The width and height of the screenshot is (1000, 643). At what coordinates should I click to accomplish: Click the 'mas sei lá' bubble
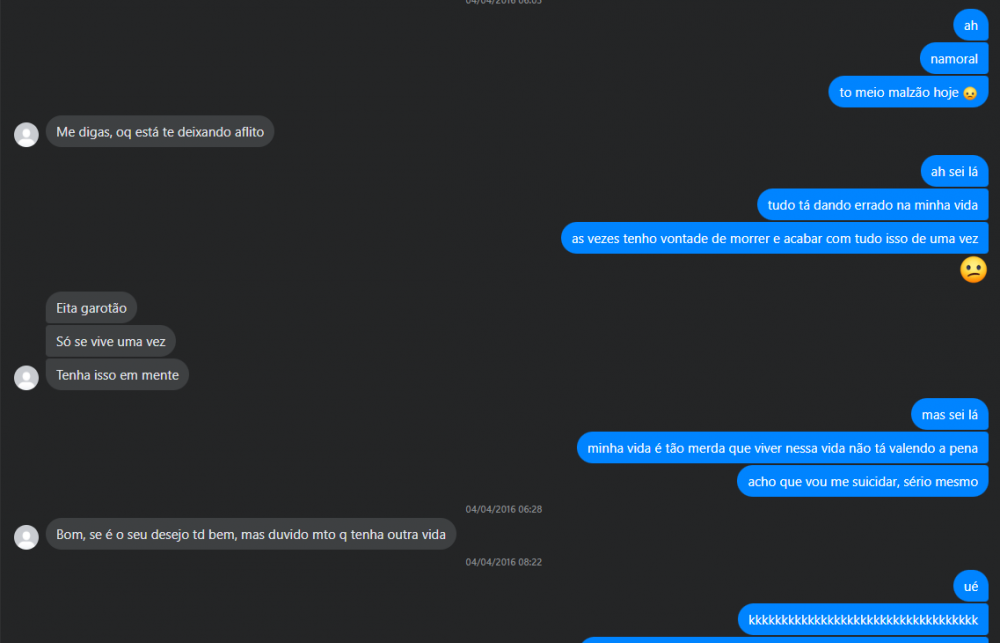pos(950,415)
